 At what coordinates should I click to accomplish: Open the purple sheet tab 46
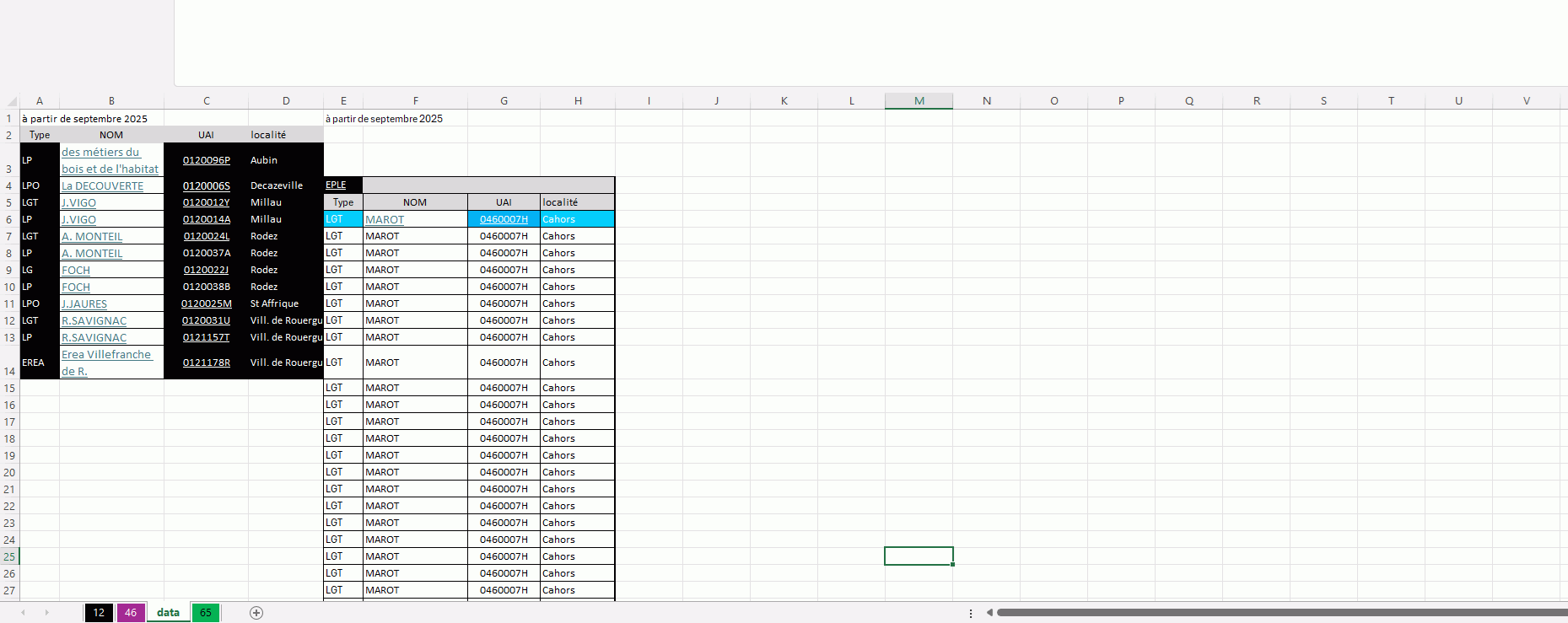(131, 613)
